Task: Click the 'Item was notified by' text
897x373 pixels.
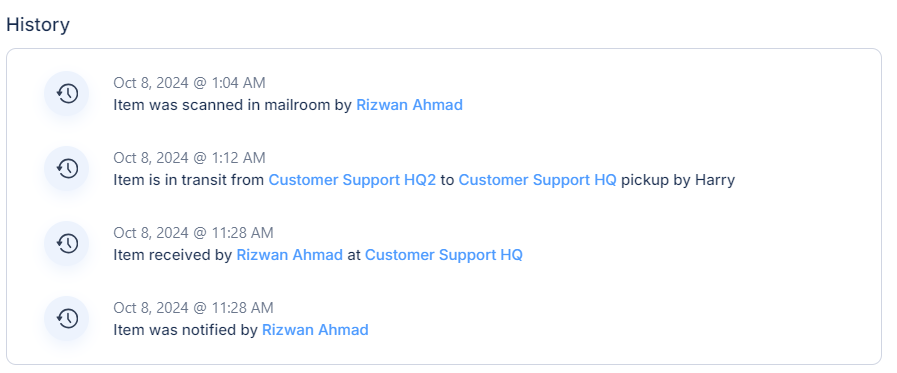Action: coord(185,330)
